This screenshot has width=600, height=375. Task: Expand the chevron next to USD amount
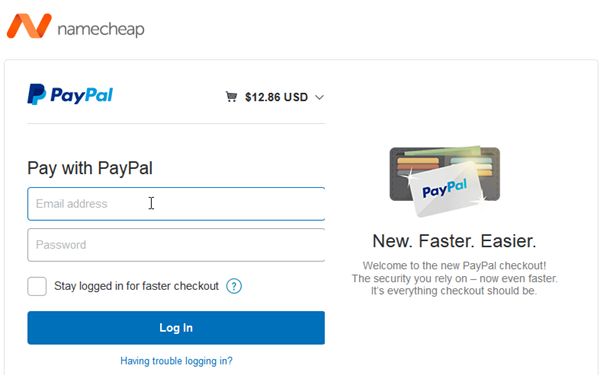pos(320,98)
